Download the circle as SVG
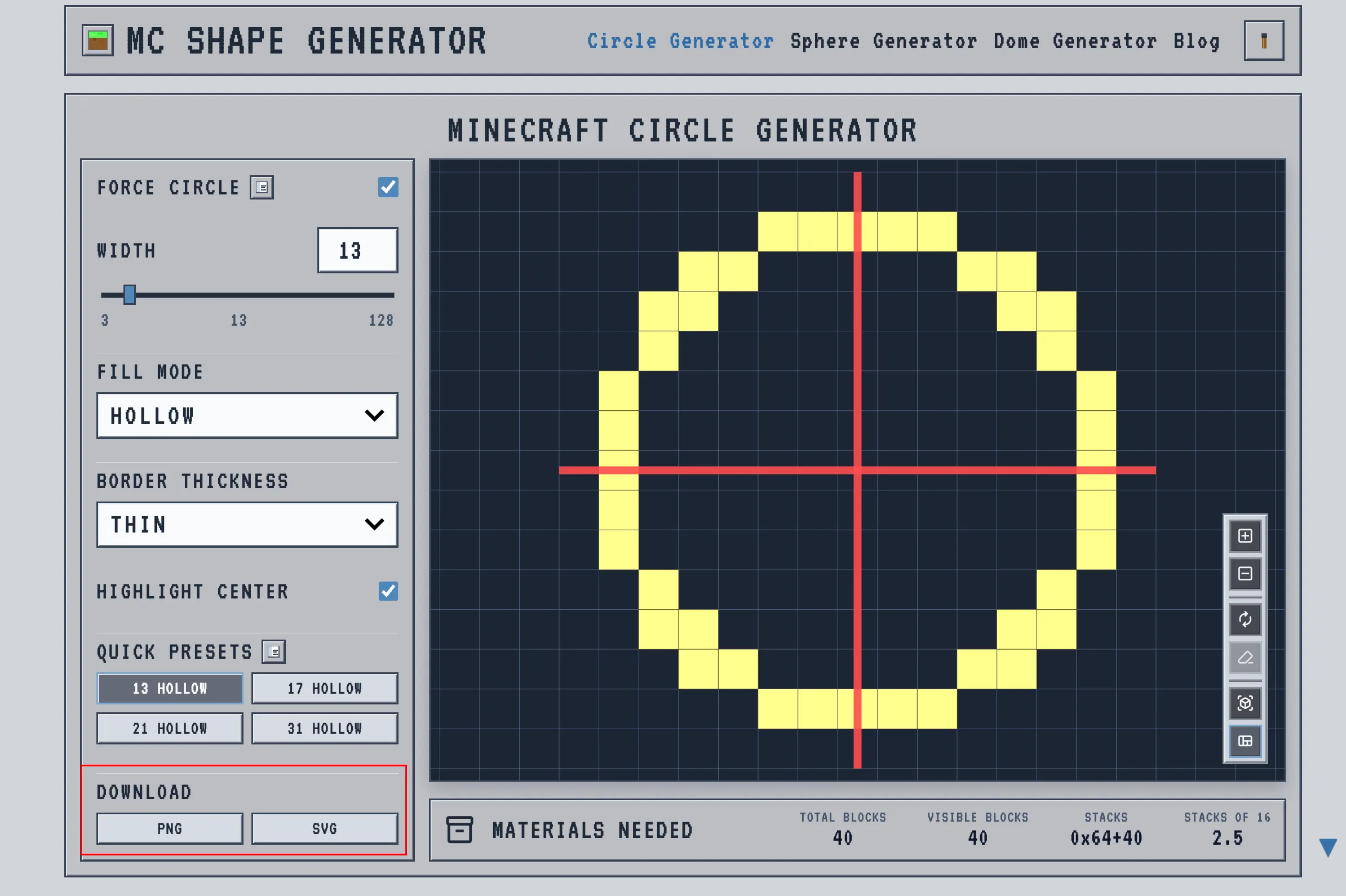This screenshot has height=896, width=1346. point(325,828)
